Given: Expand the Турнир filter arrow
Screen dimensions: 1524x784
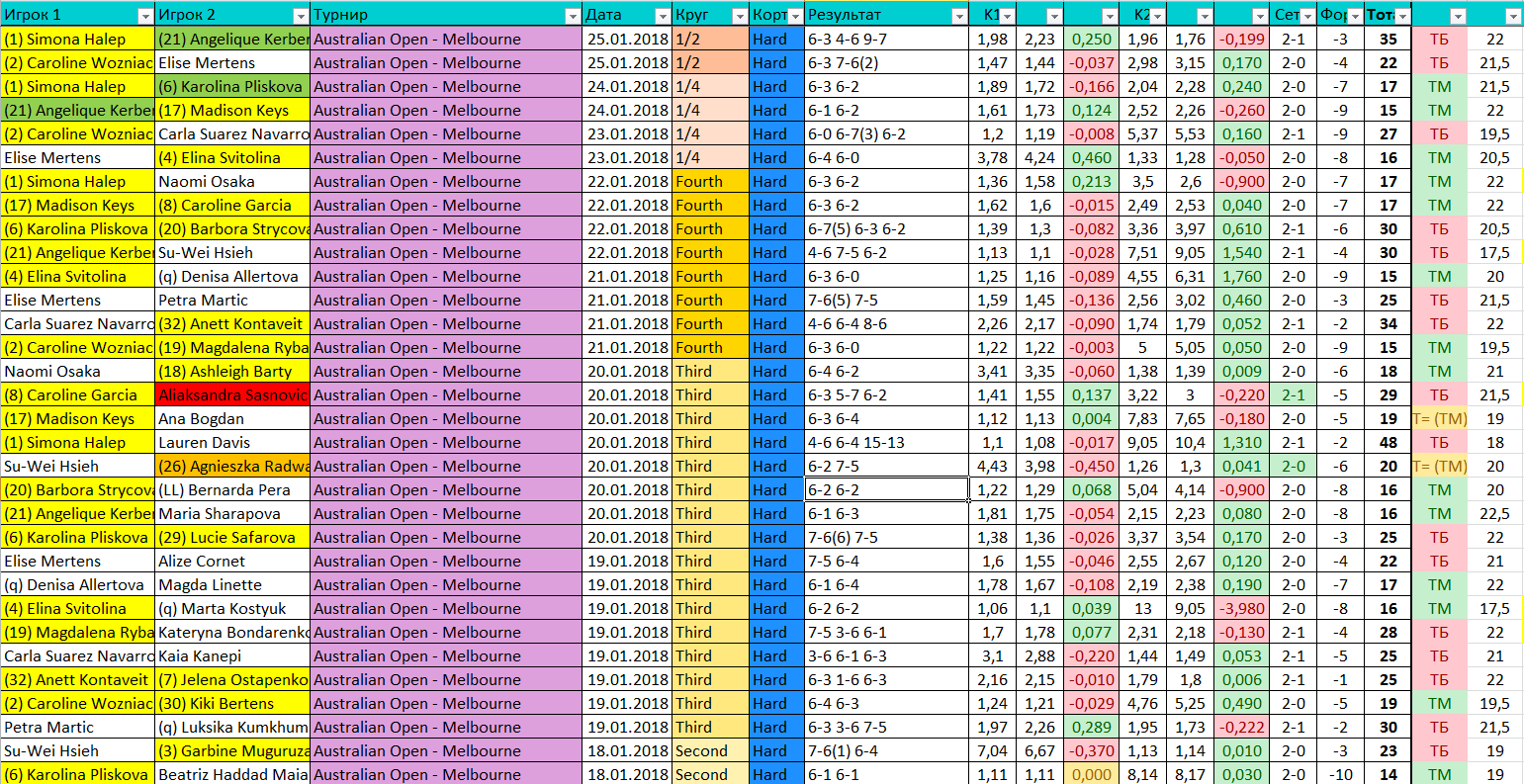Looking at the screenshot, I should pos(573,16).
